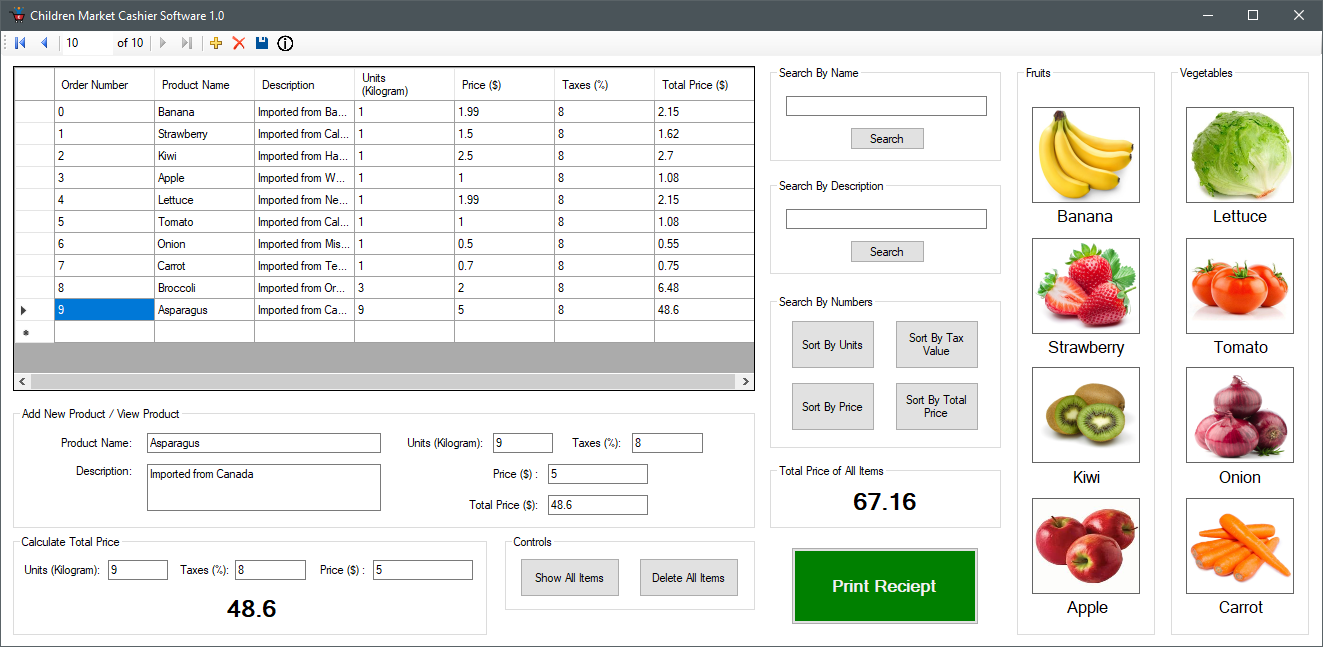This screenshot has height=647, width=1323.
Task: Click Taxes field in Add New Product
Action: tap(667, 443)
